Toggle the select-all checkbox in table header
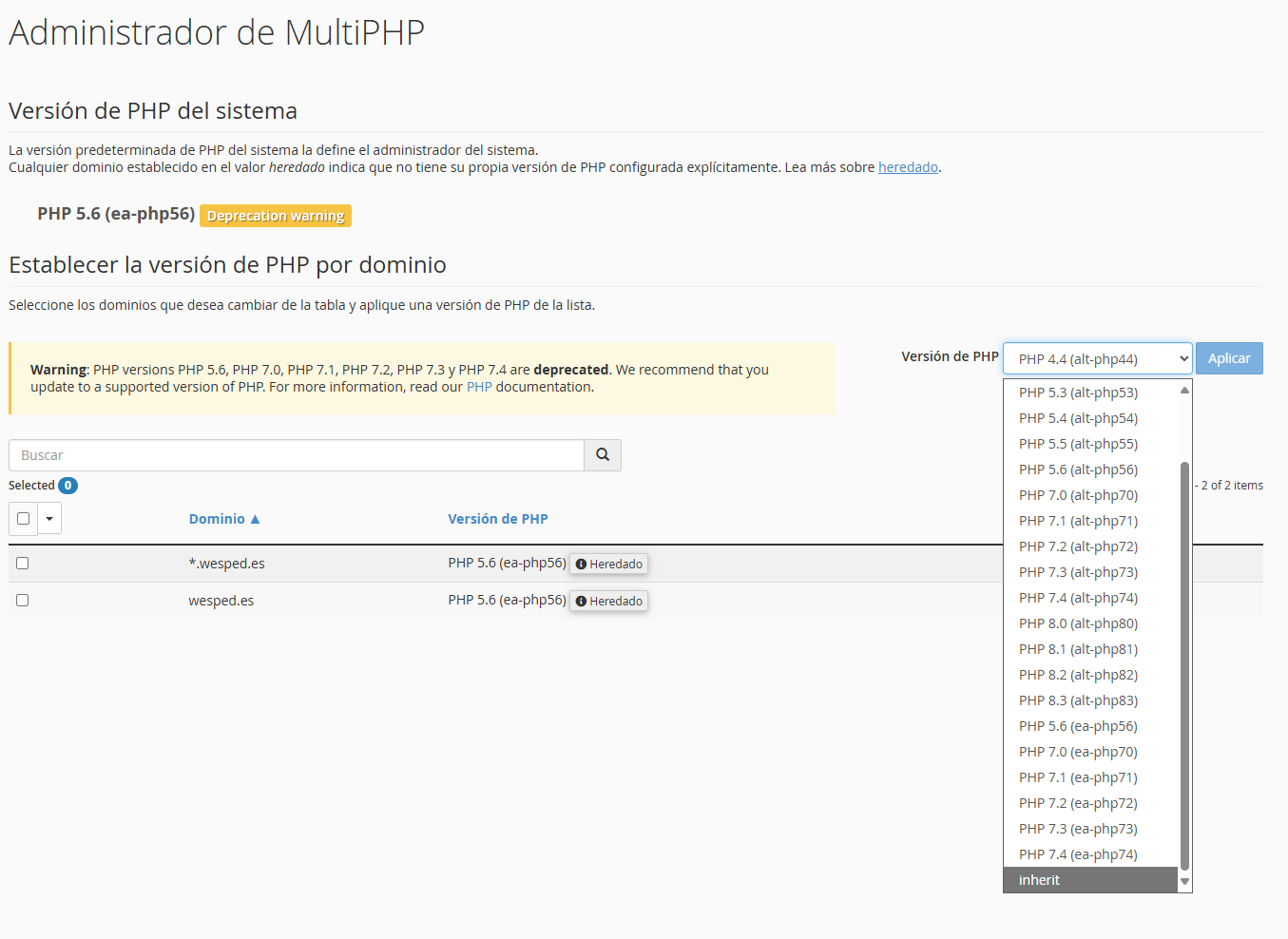The height and width of the screenshot is (939, 1288). pyautogui.click(x=24, y=519)
